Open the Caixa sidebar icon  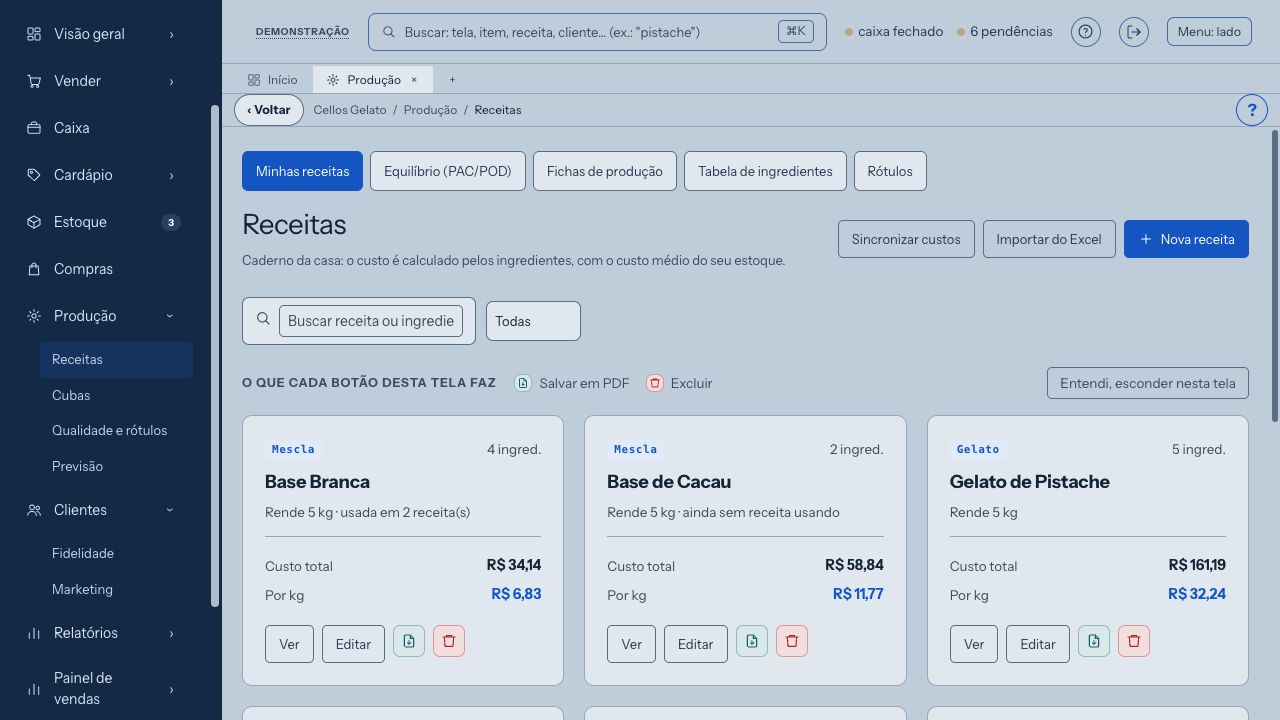[34, 128]
